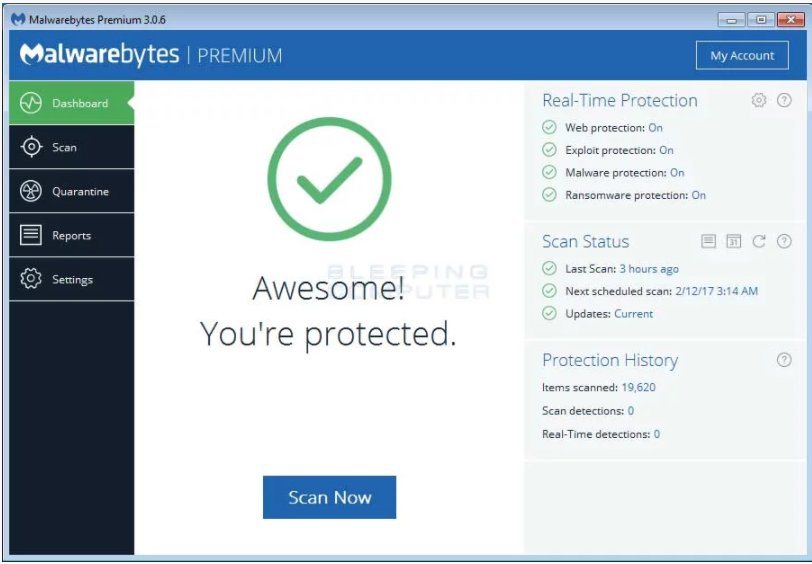Click the Exploit protection green check icon

pos(549,150)
